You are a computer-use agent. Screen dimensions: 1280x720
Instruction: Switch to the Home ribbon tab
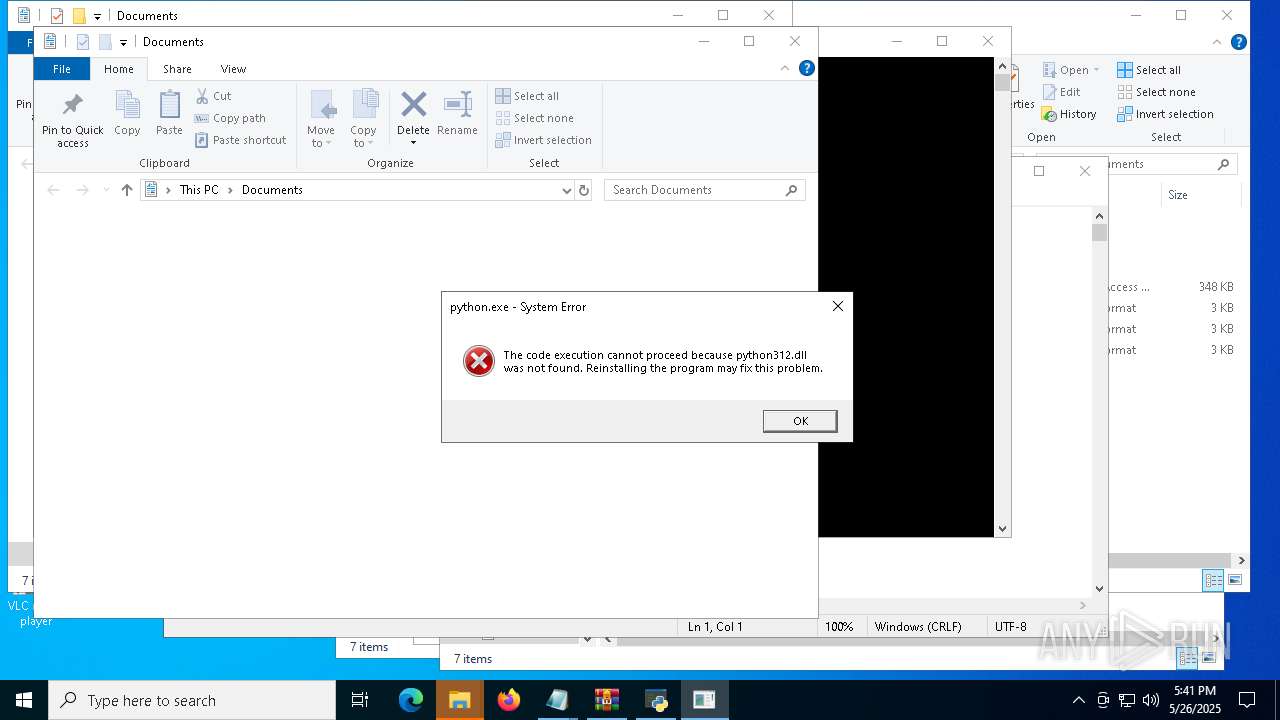[x=119, y=69]
